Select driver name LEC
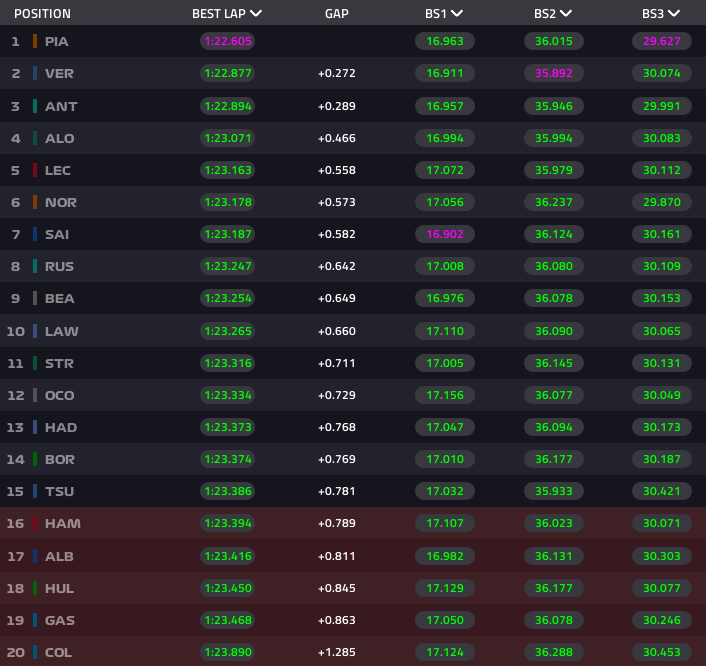Image resolution: width=706 pixels, height=666 pixels. [x=58, y=170]
